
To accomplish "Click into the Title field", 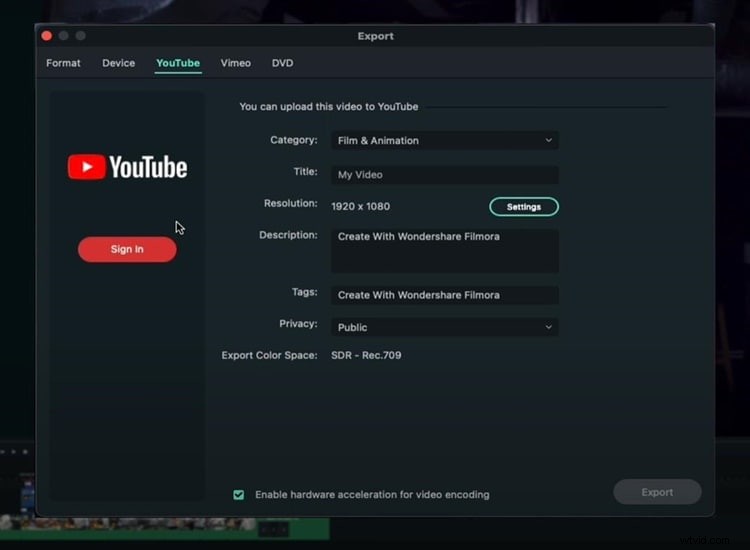I will coord(444,175).
